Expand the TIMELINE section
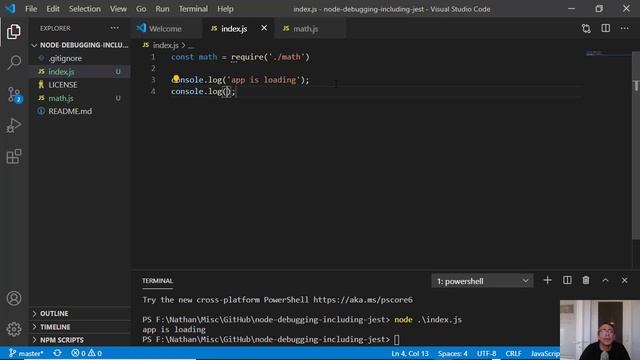The height and width of the screenshot is (360, 640). 80,327
